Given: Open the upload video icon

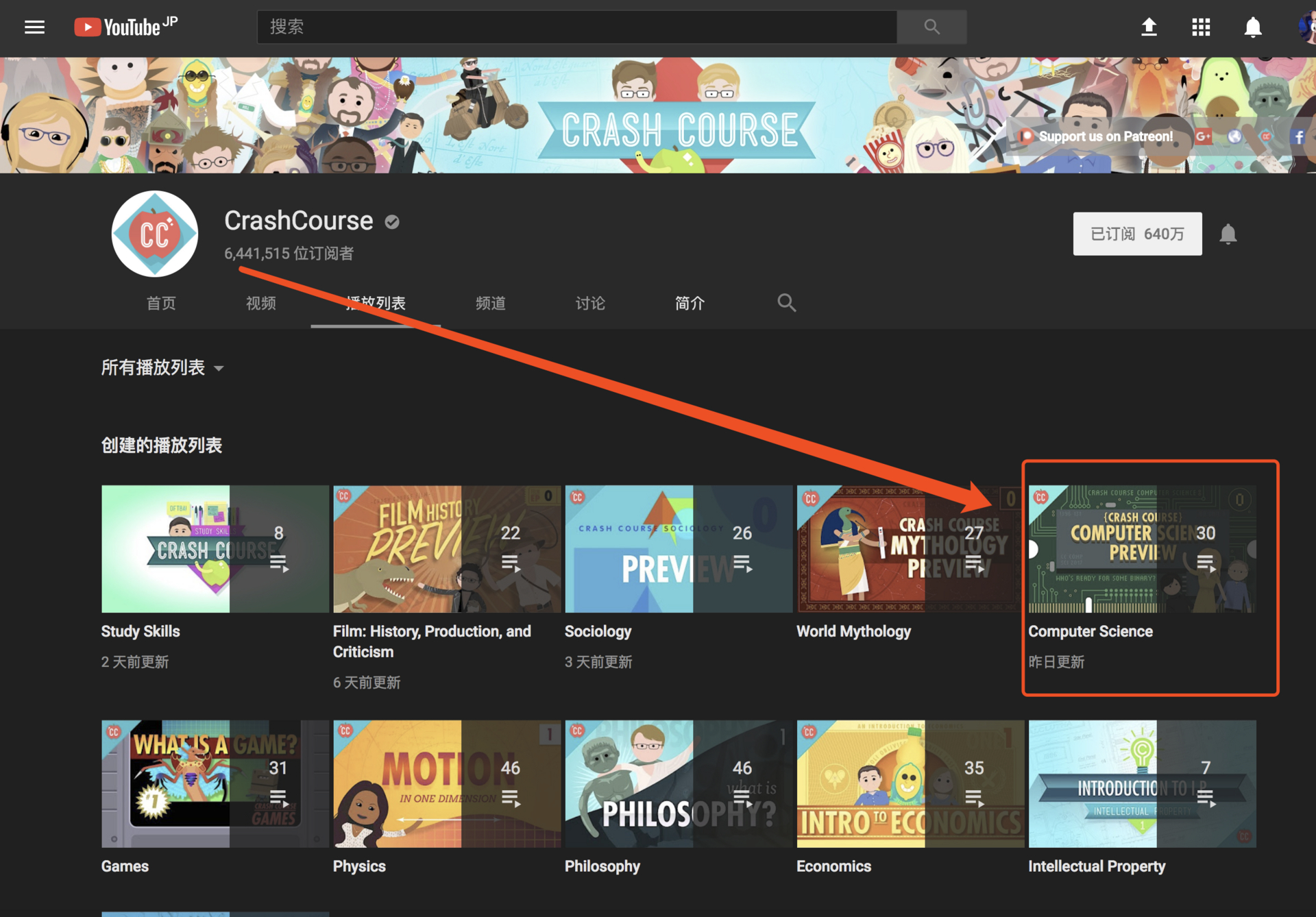Looking at the screenshot, I should 1149,27.
